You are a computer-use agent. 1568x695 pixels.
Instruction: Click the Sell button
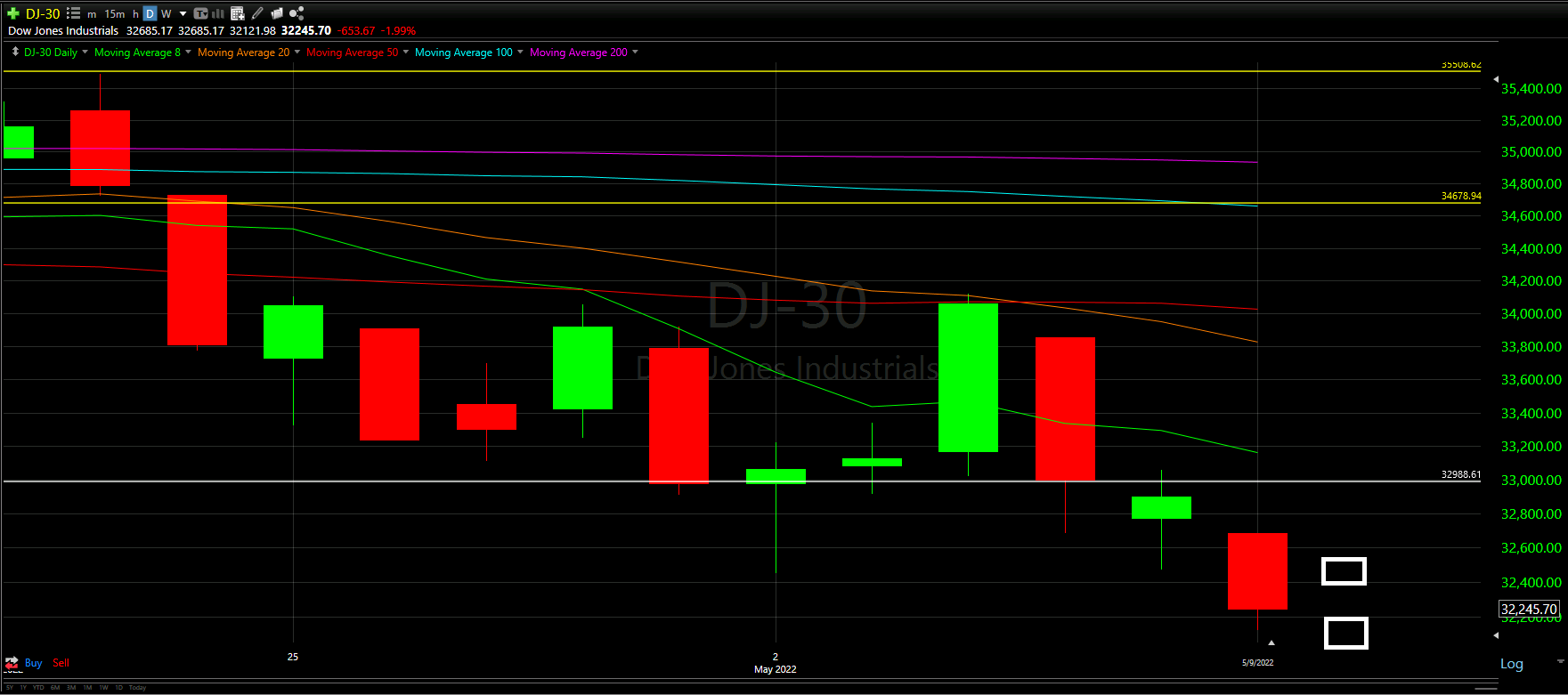[x=61, y=663]
